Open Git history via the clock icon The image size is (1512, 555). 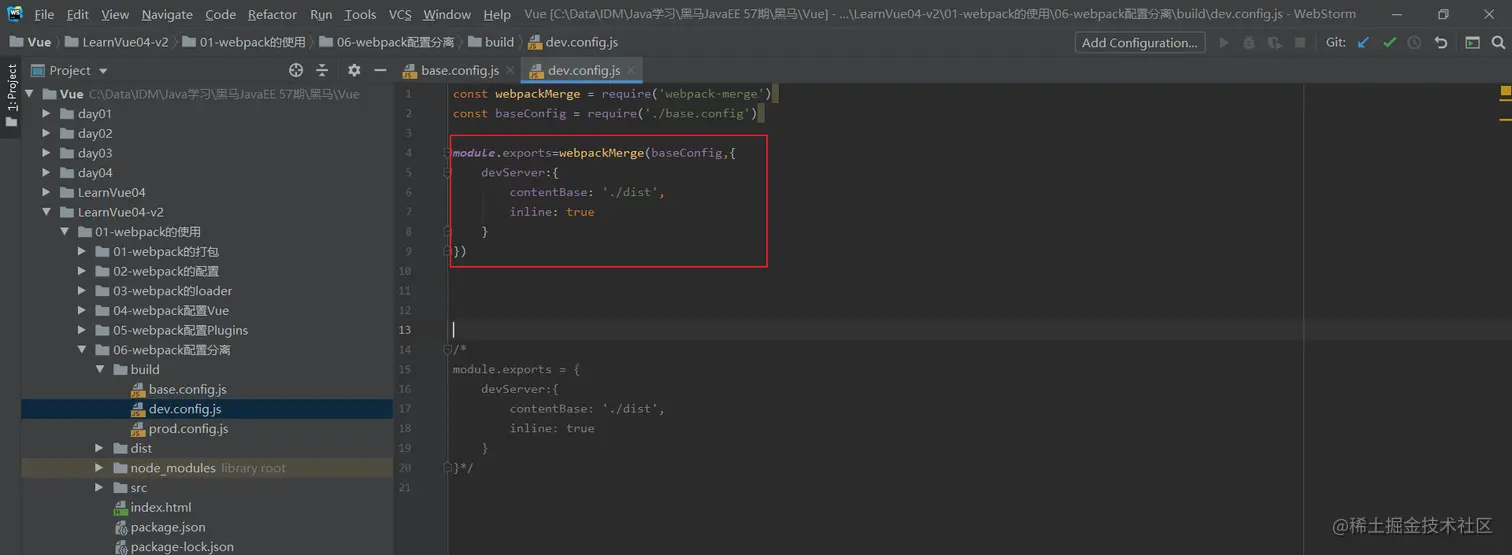[x=1414, y=43]
